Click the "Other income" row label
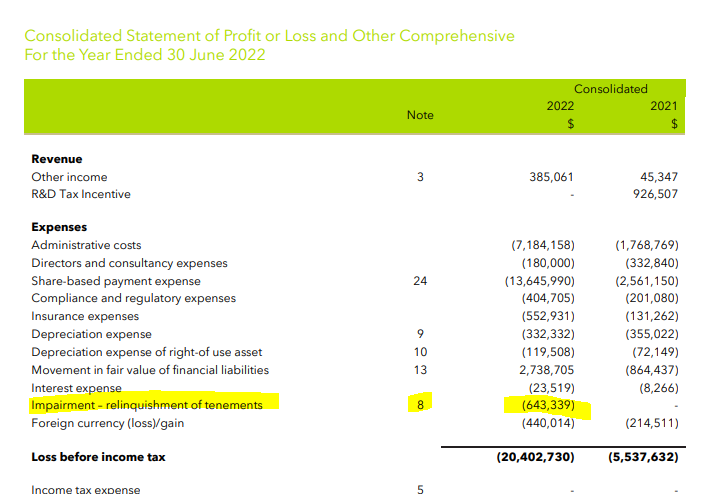The width and height of the screenshot is (710, 494). pos(69,177)
